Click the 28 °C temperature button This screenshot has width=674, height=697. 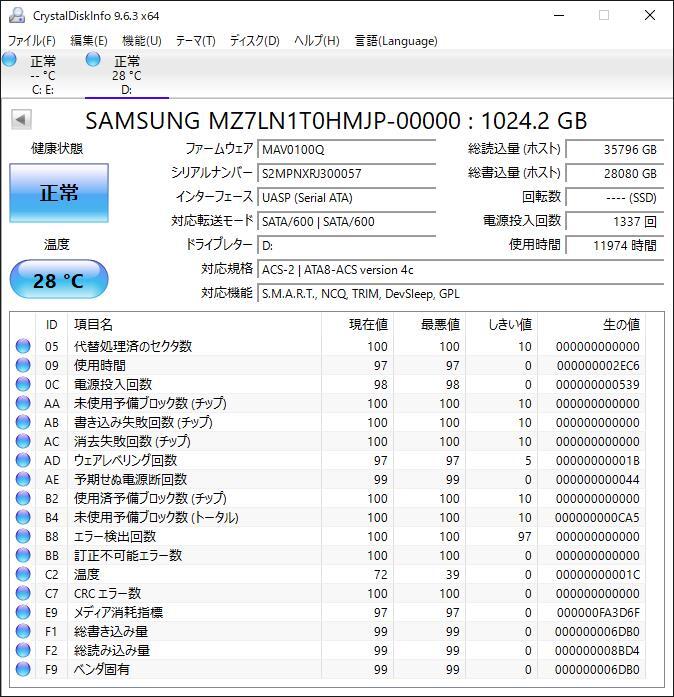[x=59, y=280]
